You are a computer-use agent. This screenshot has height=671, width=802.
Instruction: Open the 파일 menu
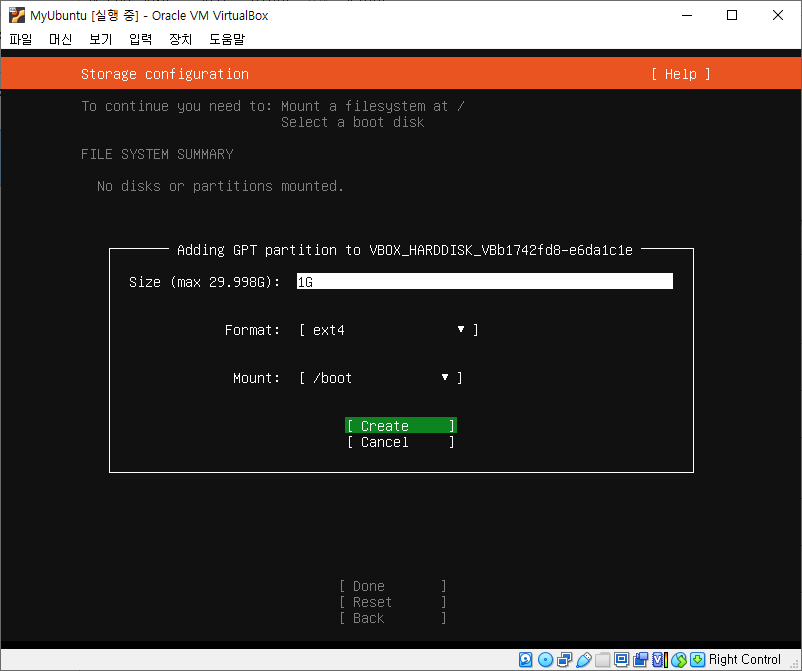coord(20,39)
